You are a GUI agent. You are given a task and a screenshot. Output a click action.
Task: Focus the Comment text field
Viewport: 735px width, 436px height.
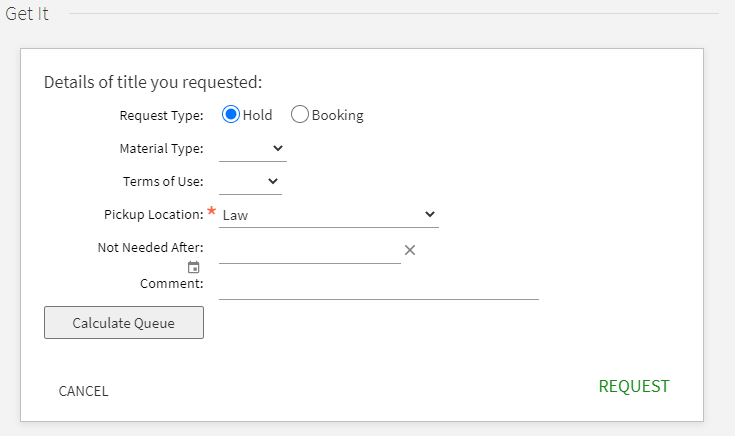click(x=378, y=286)
